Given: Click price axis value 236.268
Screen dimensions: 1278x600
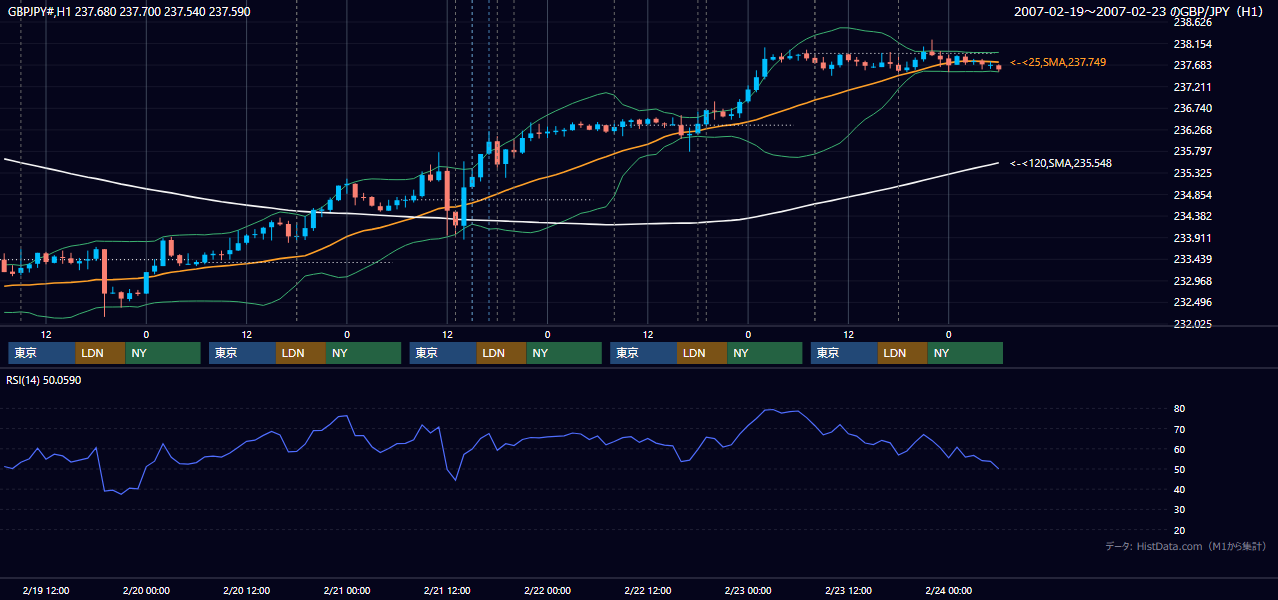Looking at the screenshot, I should click(x=1193, y=130).
